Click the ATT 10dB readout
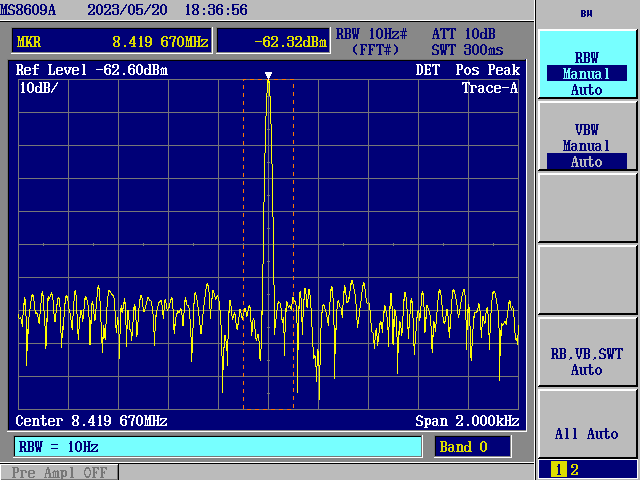The height and width of the screenshot is (480, 640). click(x=464, y=33)
